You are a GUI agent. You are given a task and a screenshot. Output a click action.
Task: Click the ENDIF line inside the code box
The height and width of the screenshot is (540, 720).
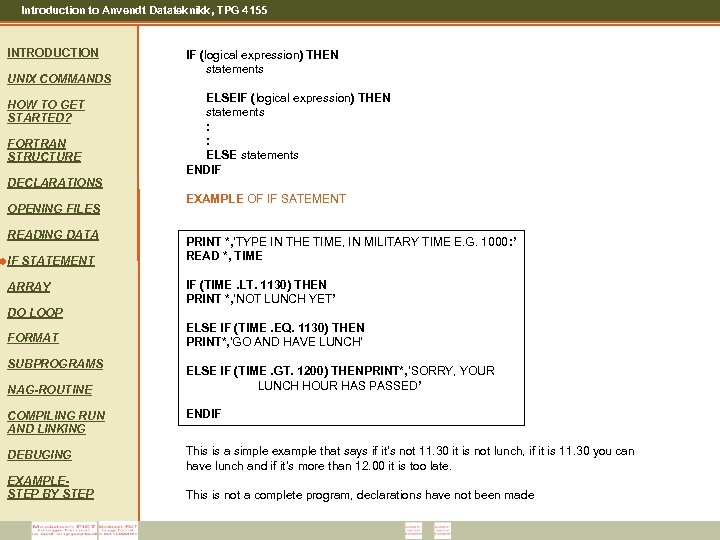(203, 414)
